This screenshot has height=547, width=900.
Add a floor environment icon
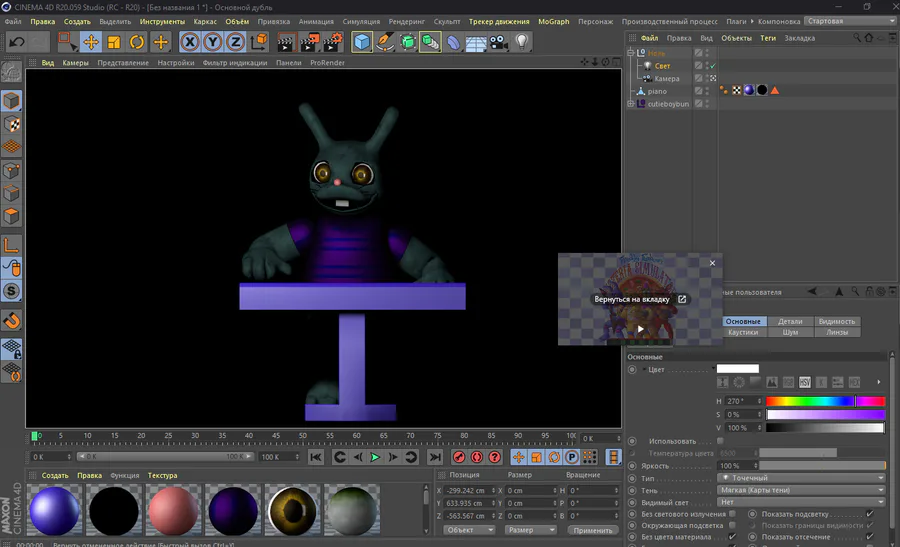(x=476, y=42)
